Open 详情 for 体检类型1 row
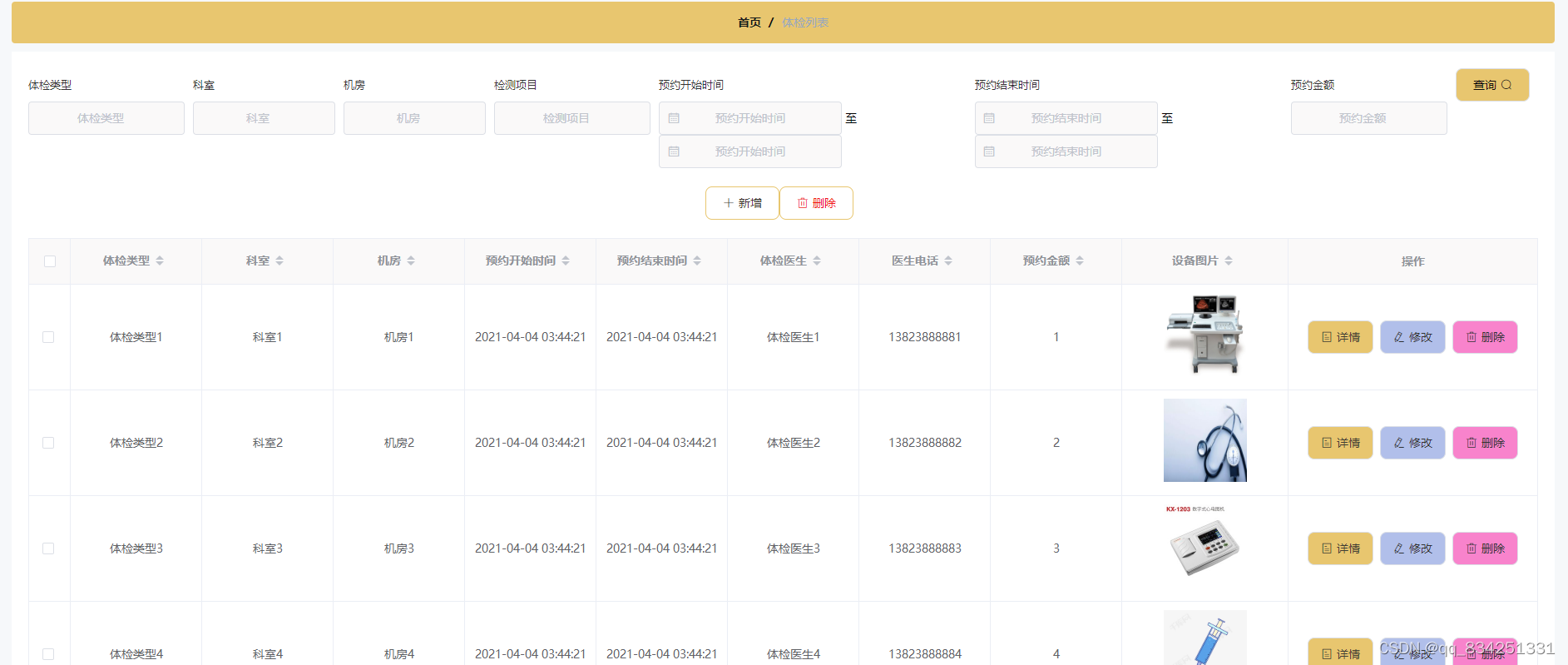 click(x=1340, y=337)
